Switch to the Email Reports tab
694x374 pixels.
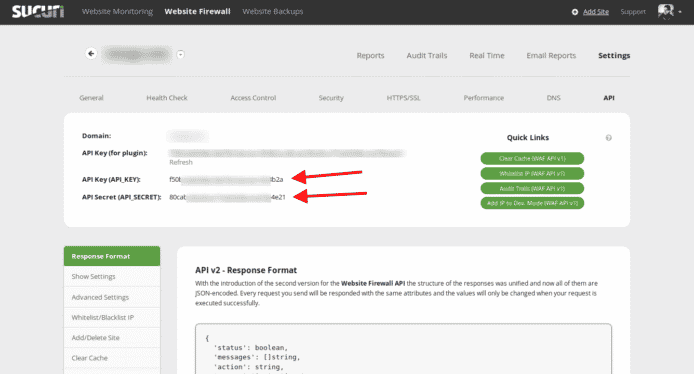(551, 55)
